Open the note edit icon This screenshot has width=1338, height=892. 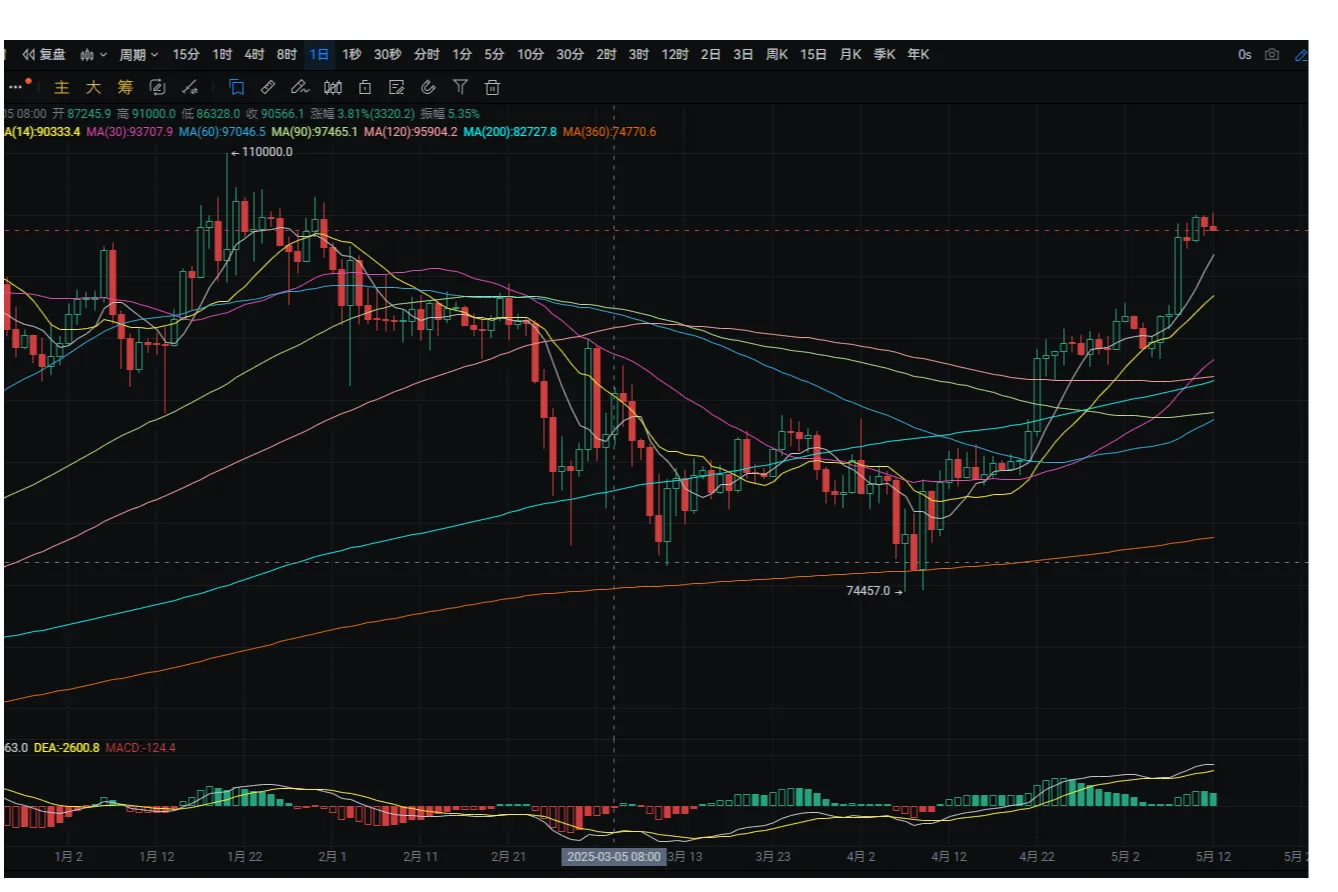[x=396, y=87]
